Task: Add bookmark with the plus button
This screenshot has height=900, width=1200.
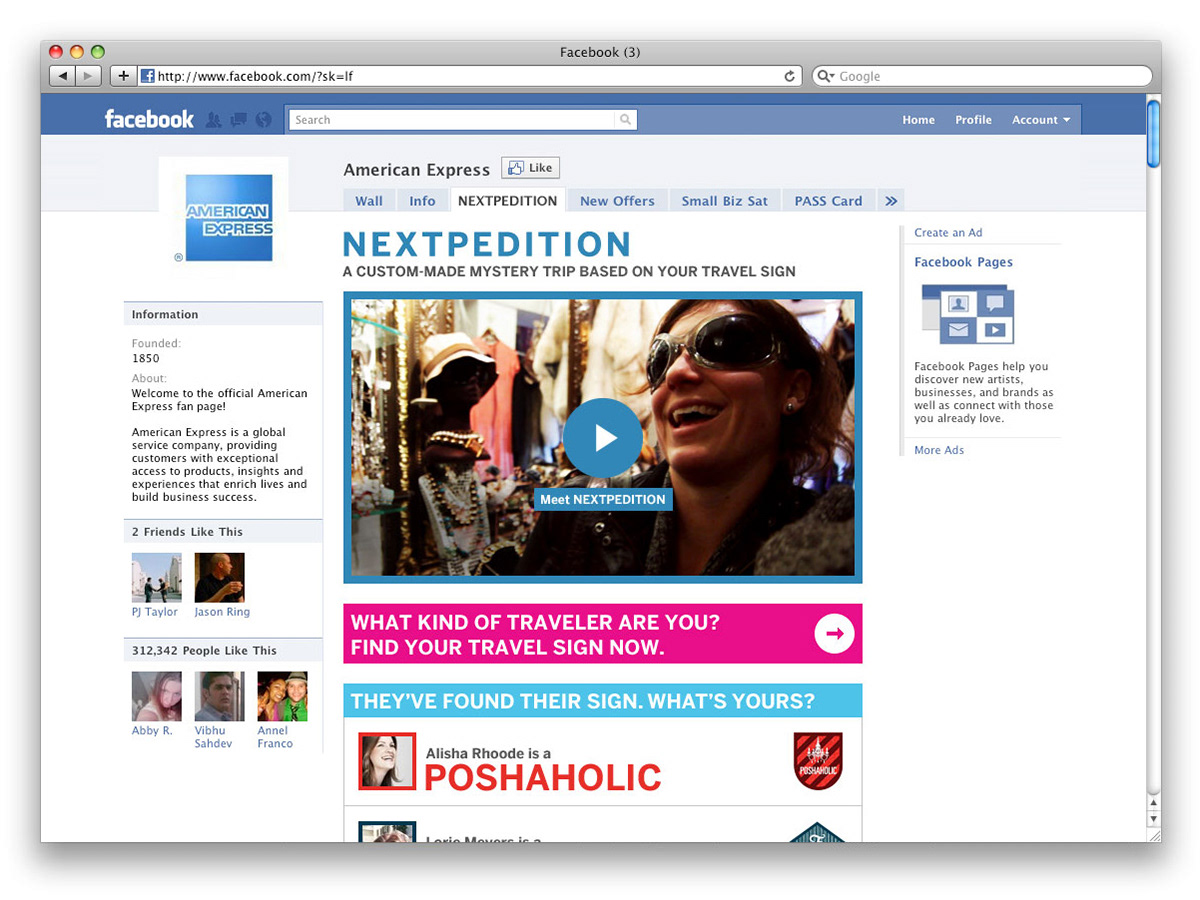Action: (122, 76)
